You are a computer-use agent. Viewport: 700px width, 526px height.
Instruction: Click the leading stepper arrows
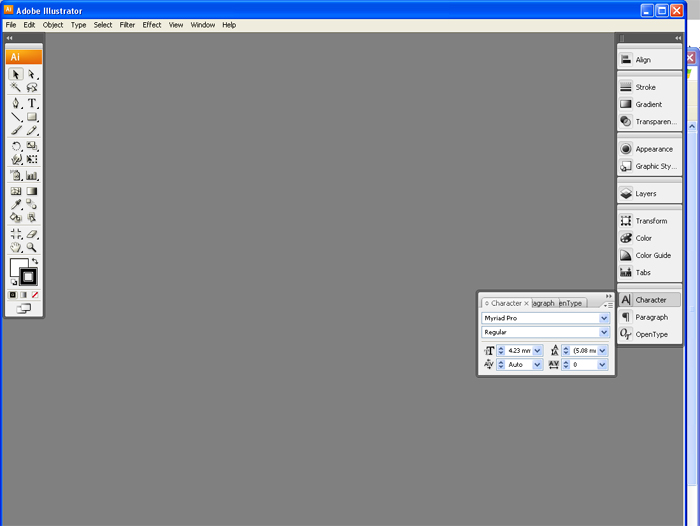[566, 351]
